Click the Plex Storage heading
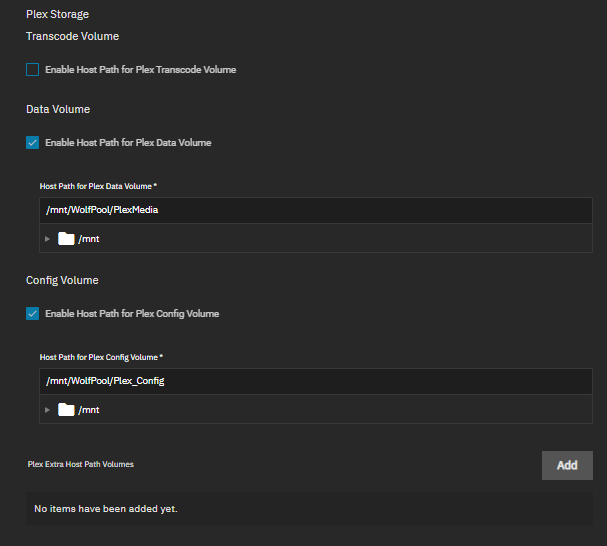 point(57,14)
